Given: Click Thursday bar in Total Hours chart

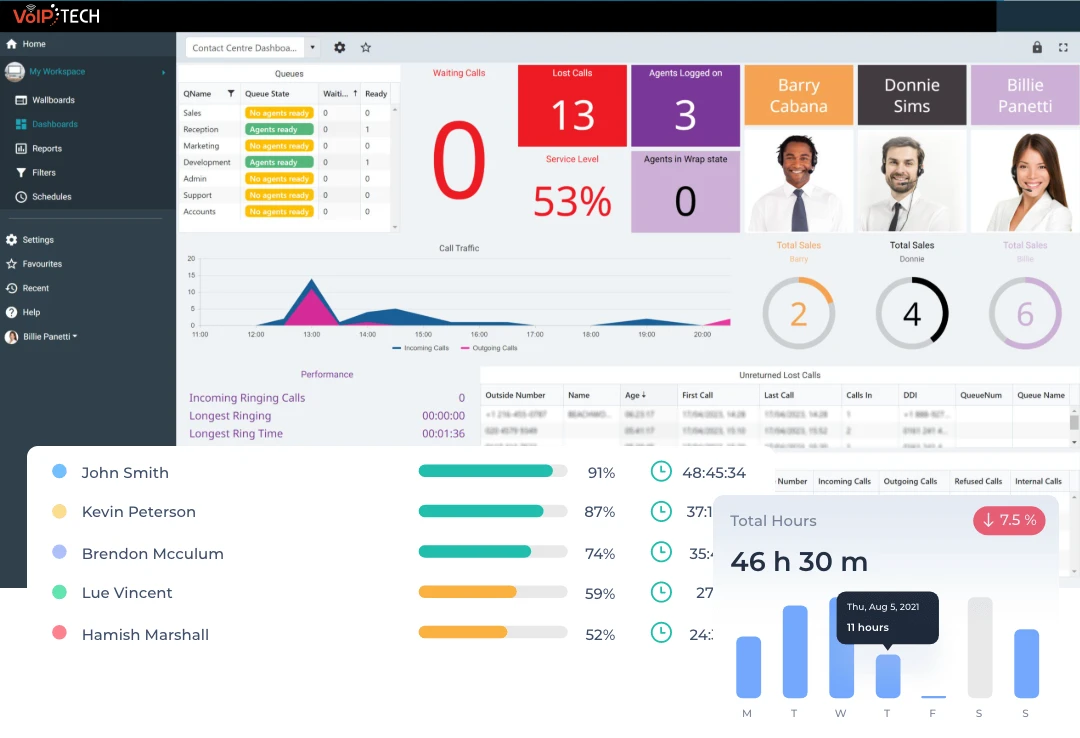Looking at the screenshot, I should [x=888, y=676].
